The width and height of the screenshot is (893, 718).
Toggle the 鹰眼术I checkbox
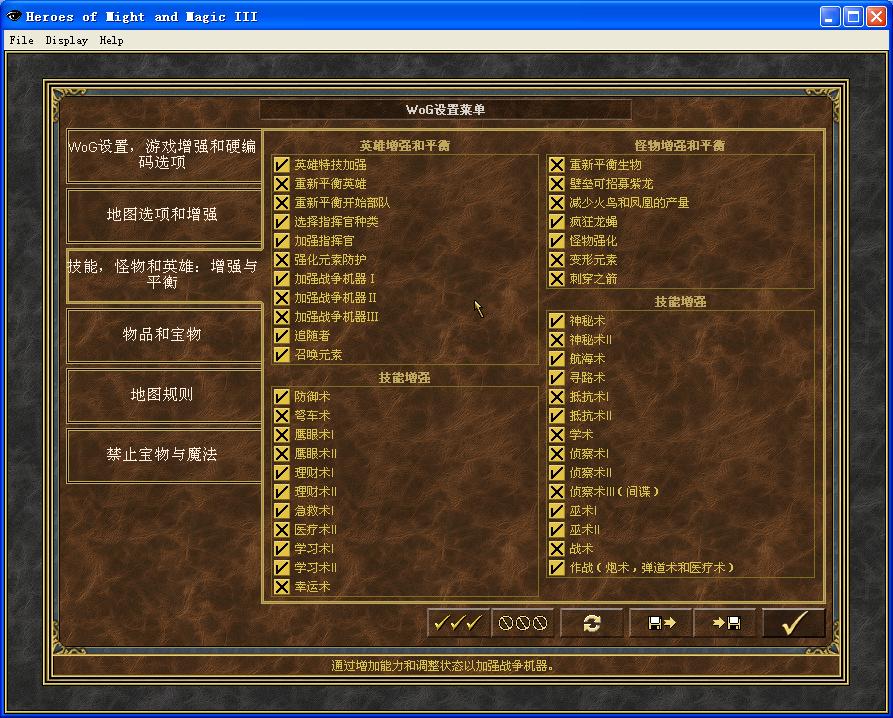click(281, 435)
